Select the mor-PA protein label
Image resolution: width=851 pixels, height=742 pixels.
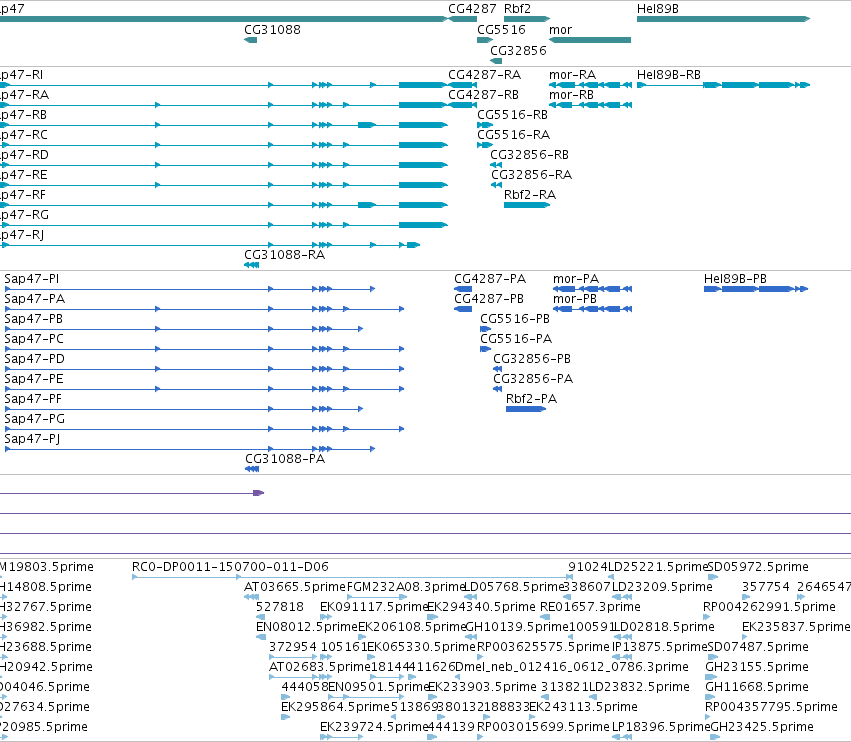tap(576, 278)
